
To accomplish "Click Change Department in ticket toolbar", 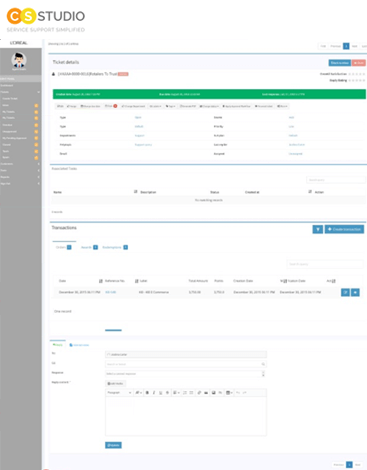I will tap(133, 106).
